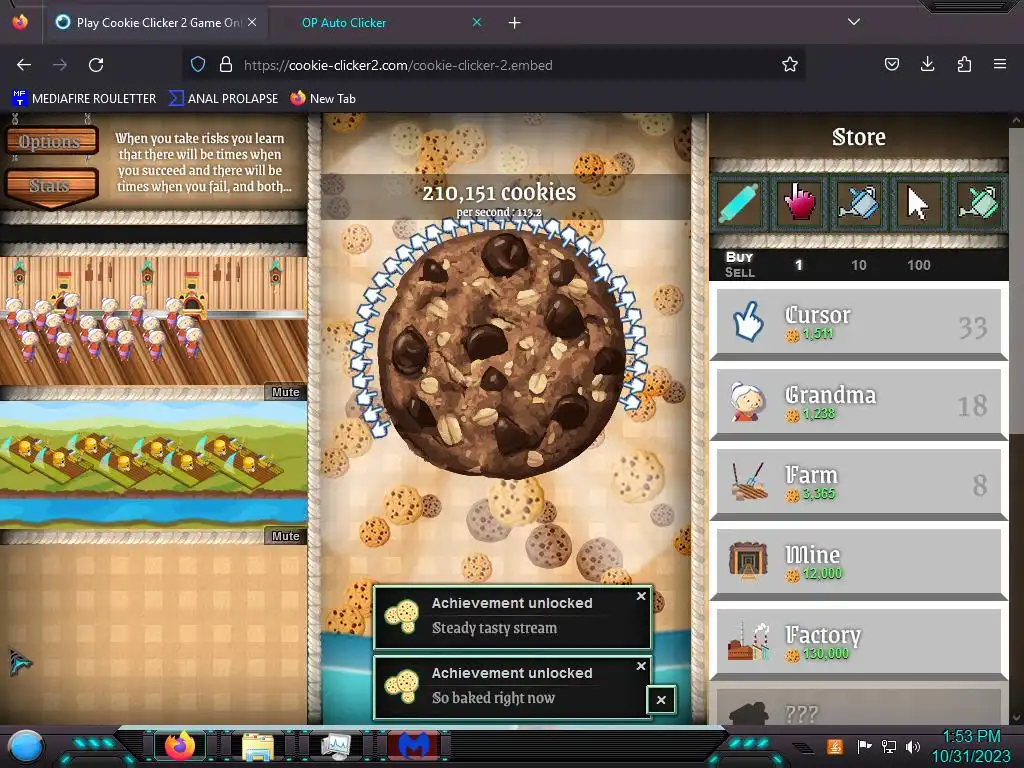Open the Downloads panel

pos(927,64)
